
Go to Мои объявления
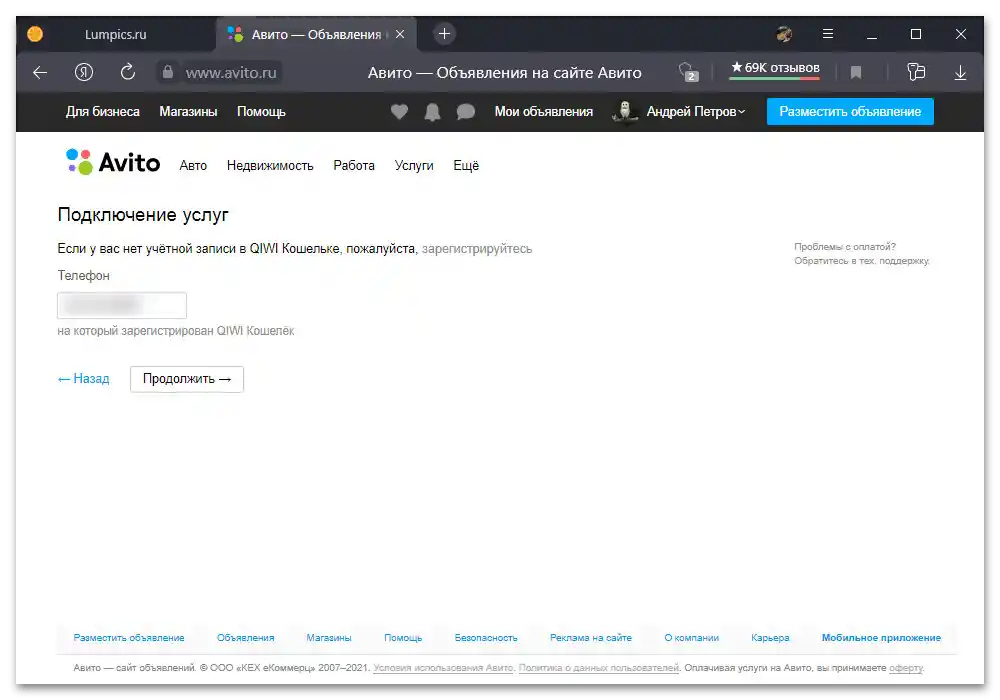[x=543, y=112]
